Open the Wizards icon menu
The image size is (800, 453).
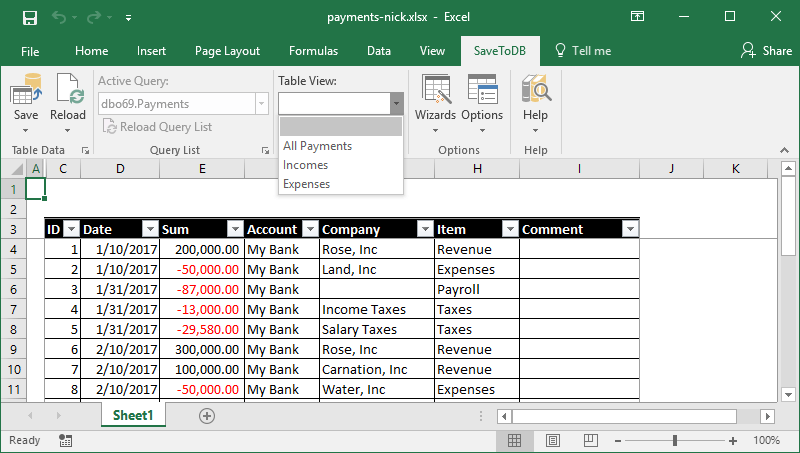coord(435,89)
